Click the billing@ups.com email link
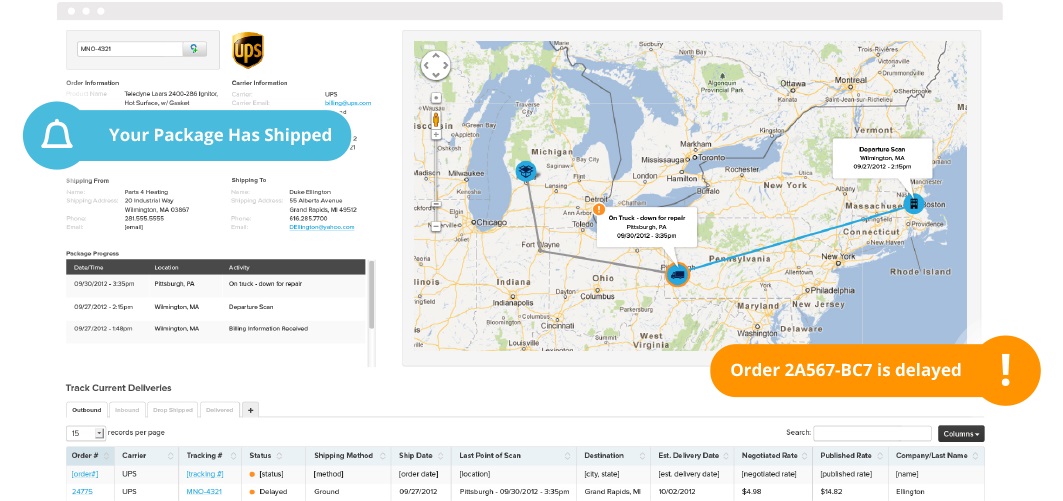The width and height of the screenshot is (1063, 501). (x=348, y=103)
